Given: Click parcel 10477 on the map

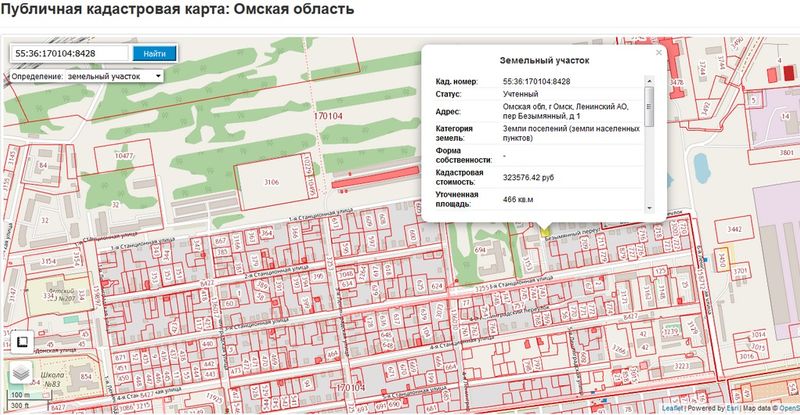Looking at the screenshot, I should (x=124, y=157).
